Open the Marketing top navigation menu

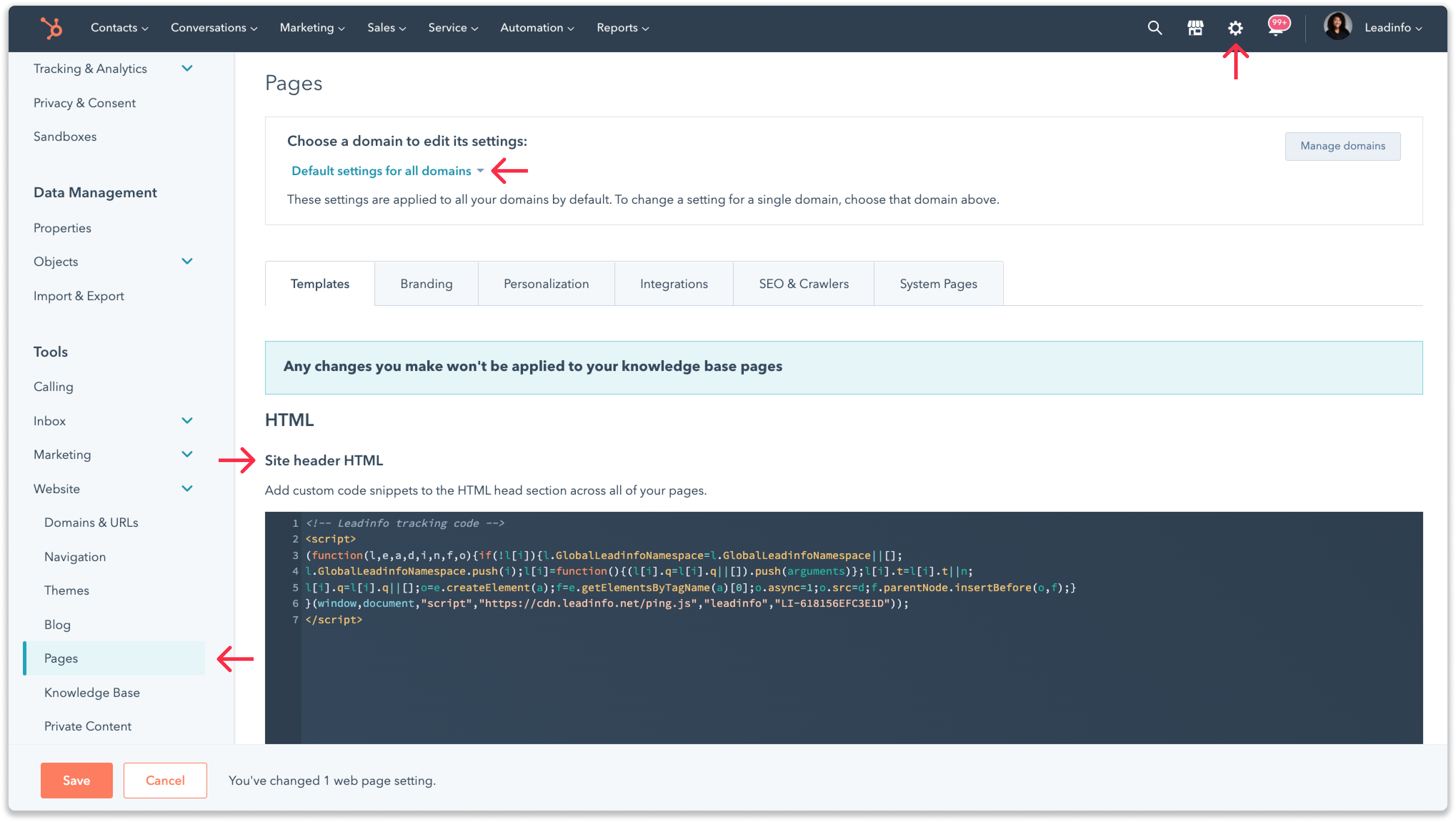point(312,28)
